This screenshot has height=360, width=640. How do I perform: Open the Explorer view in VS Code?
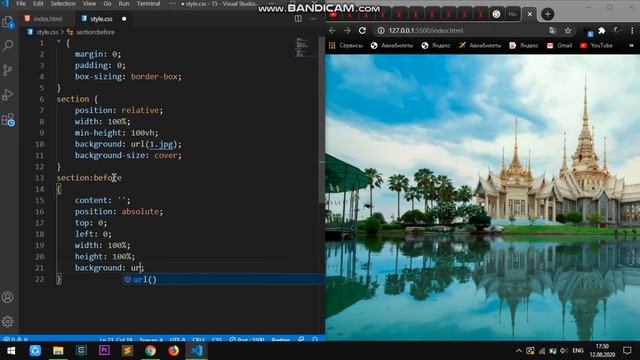pos(8,22)
